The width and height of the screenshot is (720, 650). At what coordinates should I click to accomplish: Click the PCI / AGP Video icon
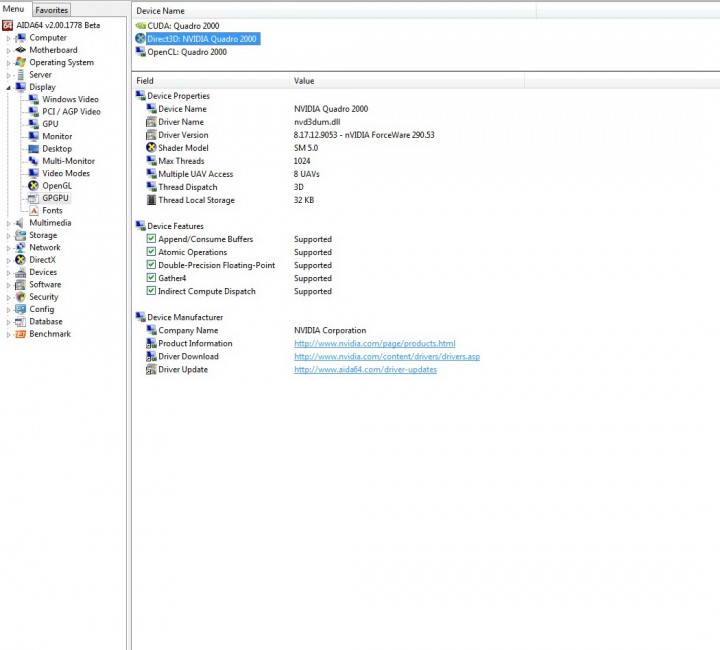(34, 112)
